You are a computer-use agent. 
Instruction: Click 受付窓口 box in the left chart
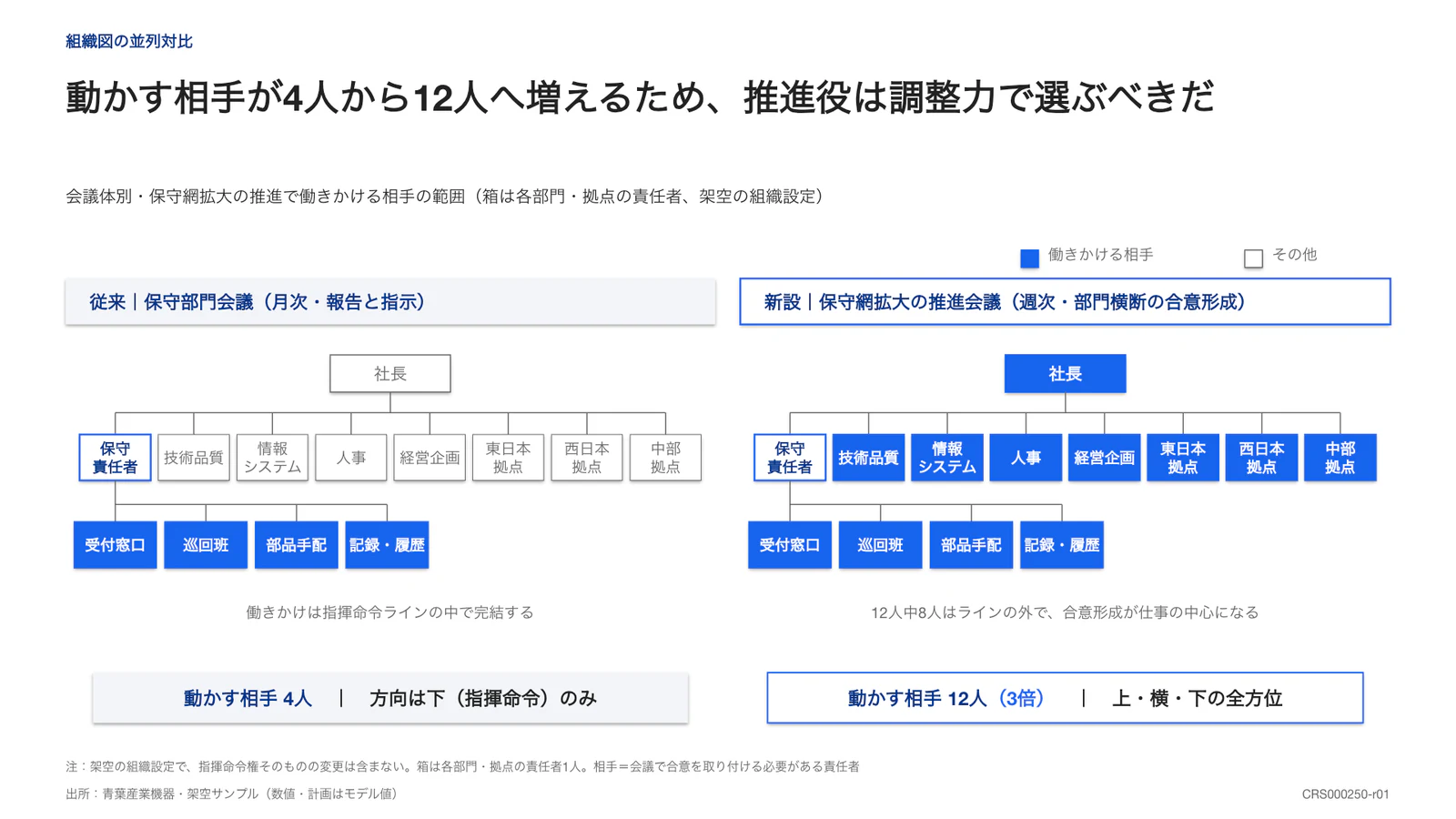115,545
